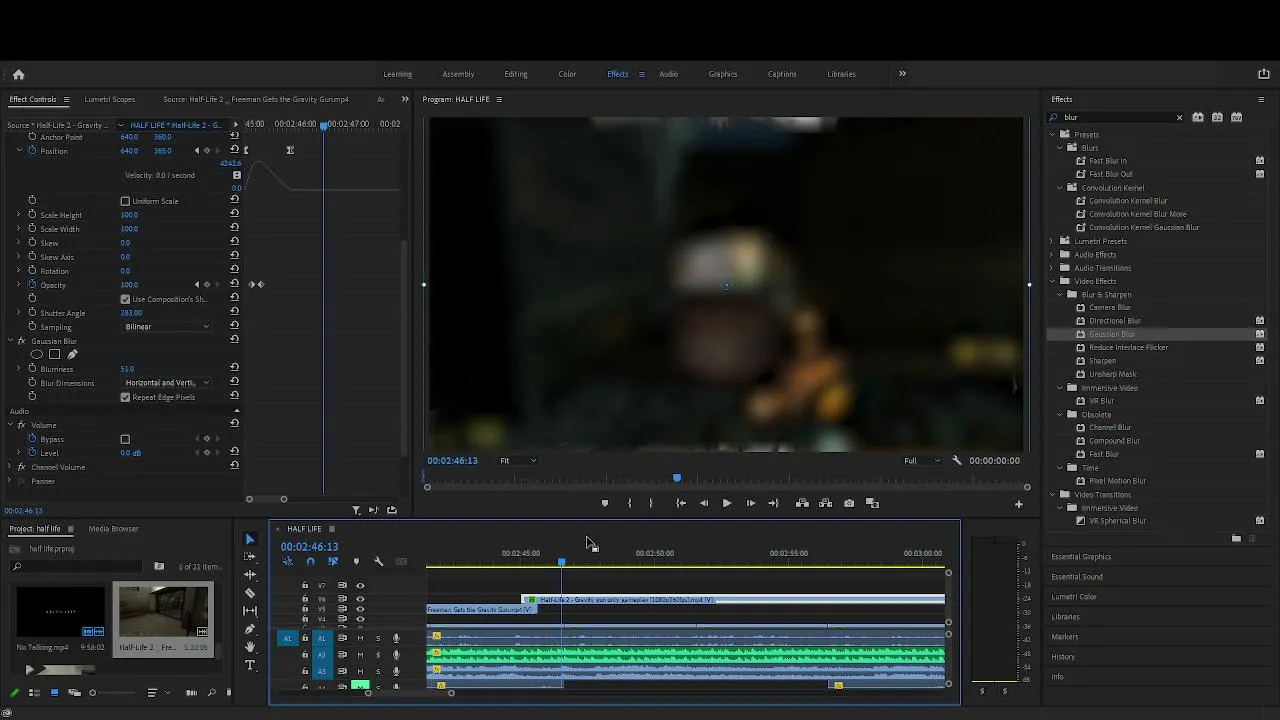Open the Essential Graphics panel
1280x720 pixels.
click(x=1081, y=557)
